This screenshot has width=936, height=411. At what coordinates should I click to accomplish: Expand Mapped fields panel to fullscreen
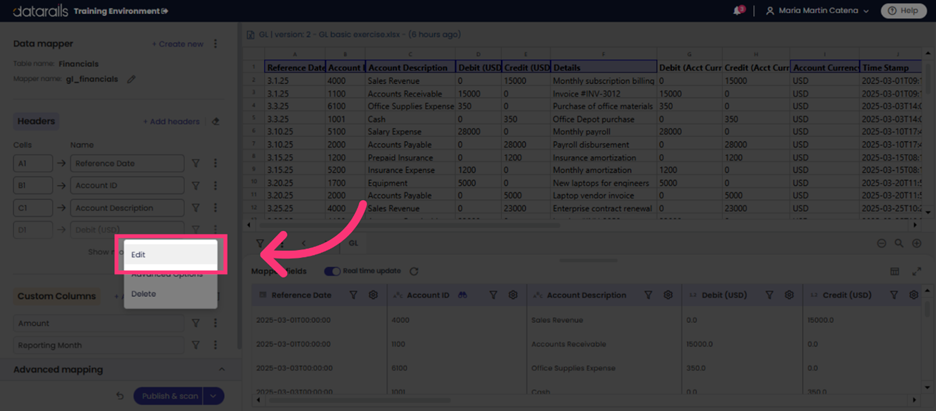click(917, 271)
